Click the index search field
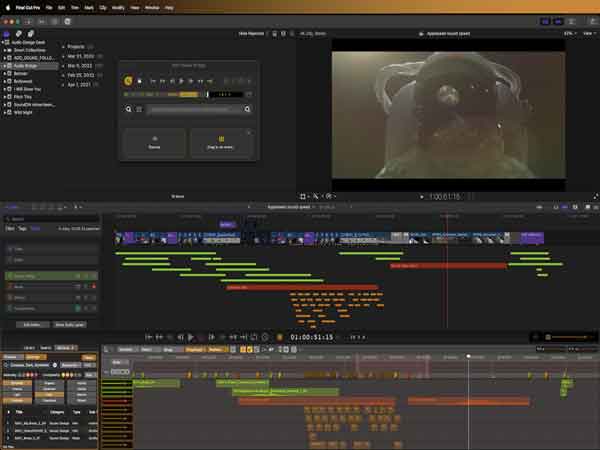The image size is (600, 450). (52, 219)
